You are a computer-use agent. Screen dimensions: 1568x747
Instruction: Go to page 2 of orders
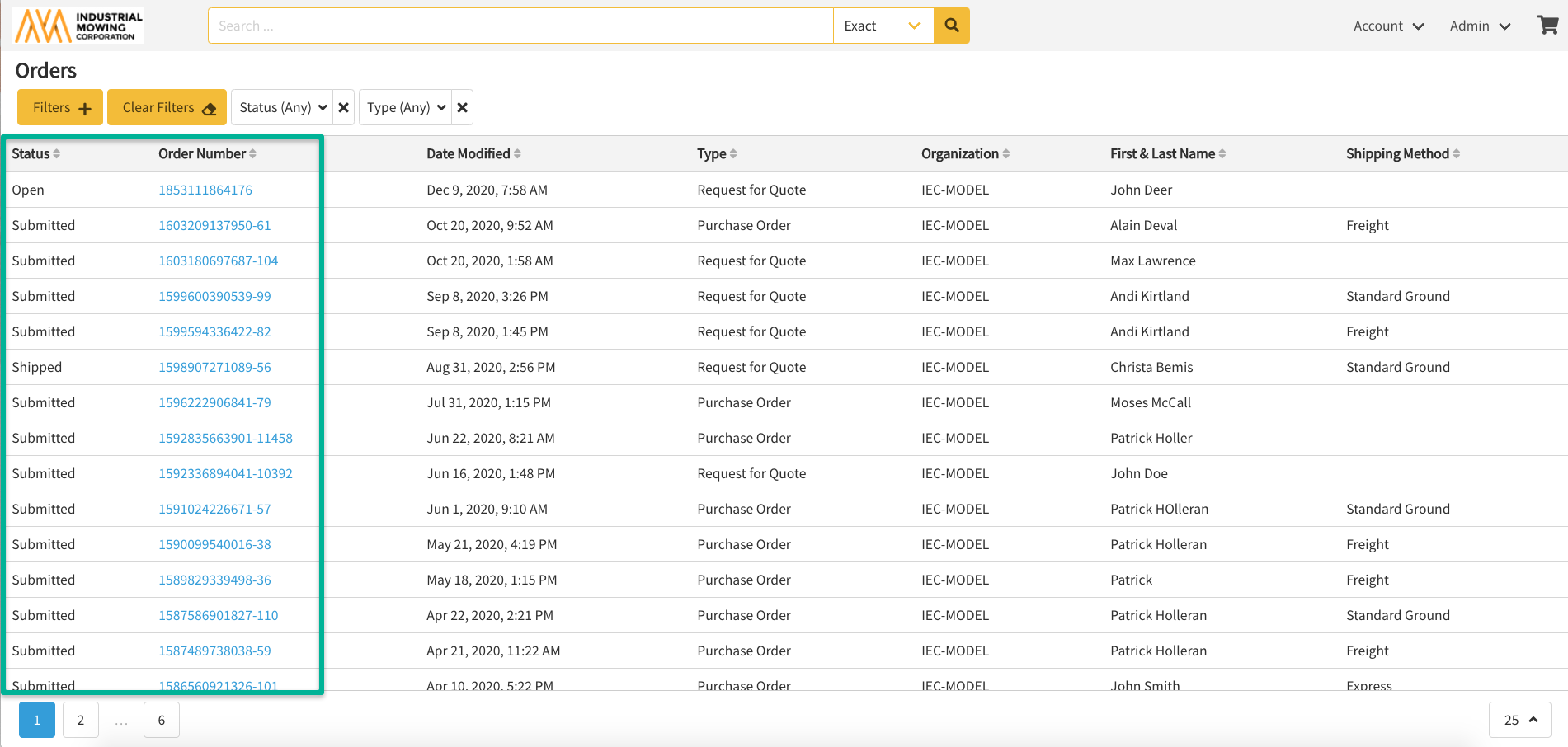click(x=81, y=720)
